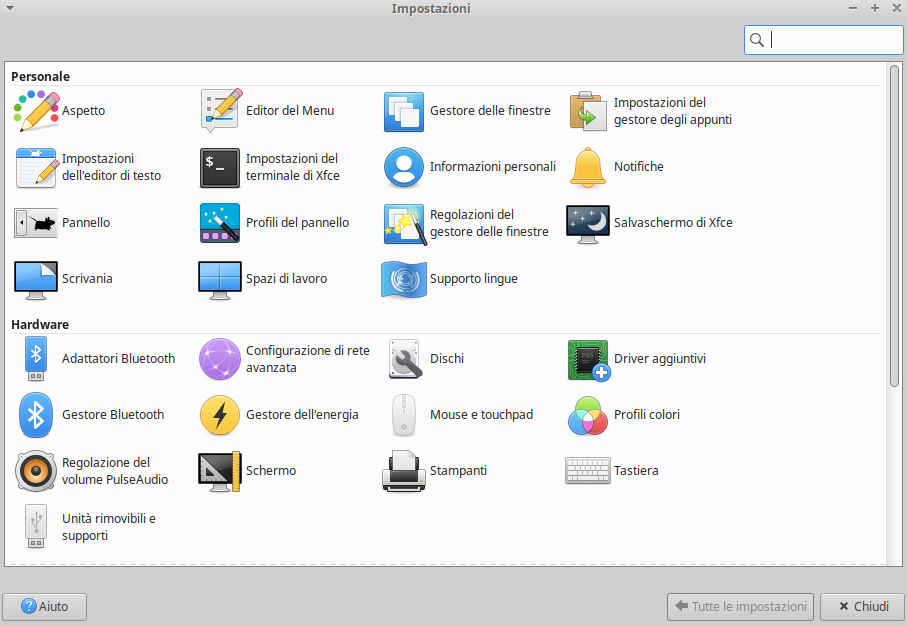The height and width of the screenshot is (626, 907).
Task: Open Impostazioni dell'editor di testo
Action: point(88,167)
